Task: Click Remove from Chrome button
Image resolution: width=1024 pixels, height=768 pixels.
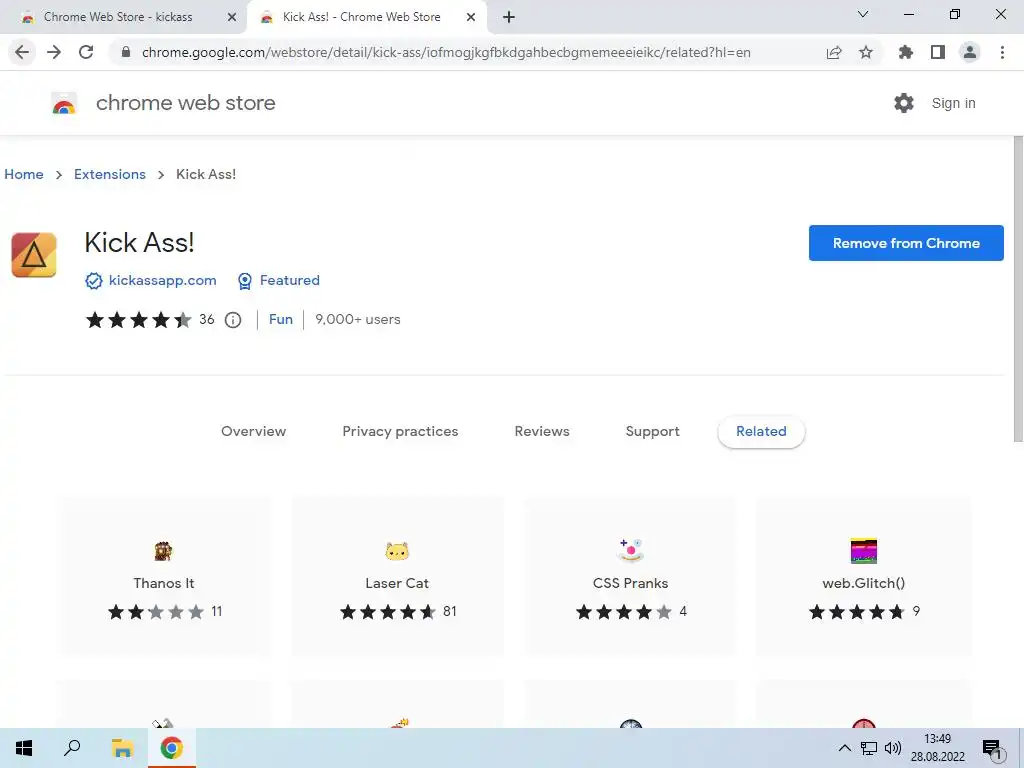Action: click(x=906, y=243)
